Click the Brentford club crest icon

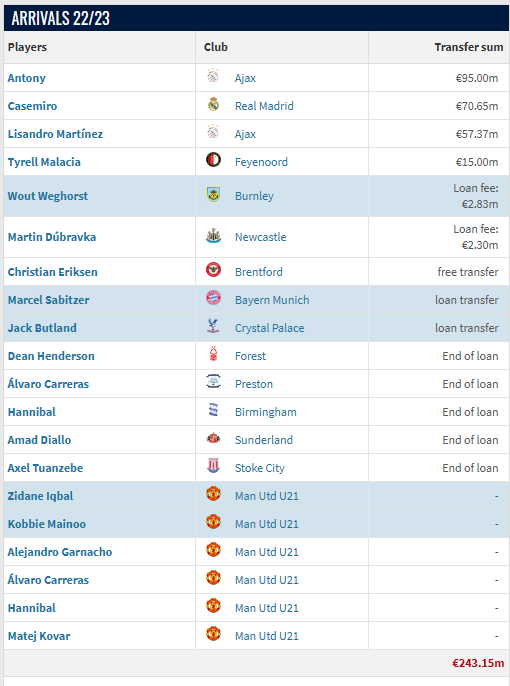coord(213,270)
